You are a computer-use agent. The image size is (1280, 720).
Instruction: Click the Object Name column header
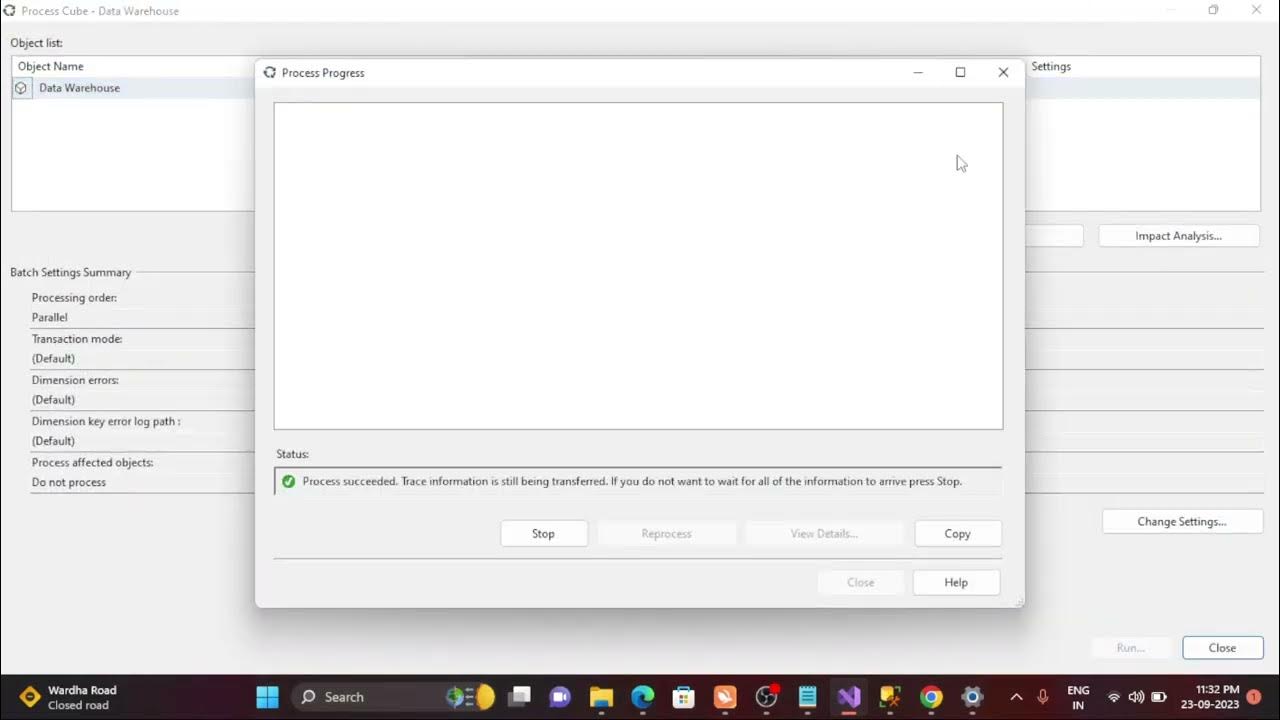pyautogui.click(x=50, y=66)
